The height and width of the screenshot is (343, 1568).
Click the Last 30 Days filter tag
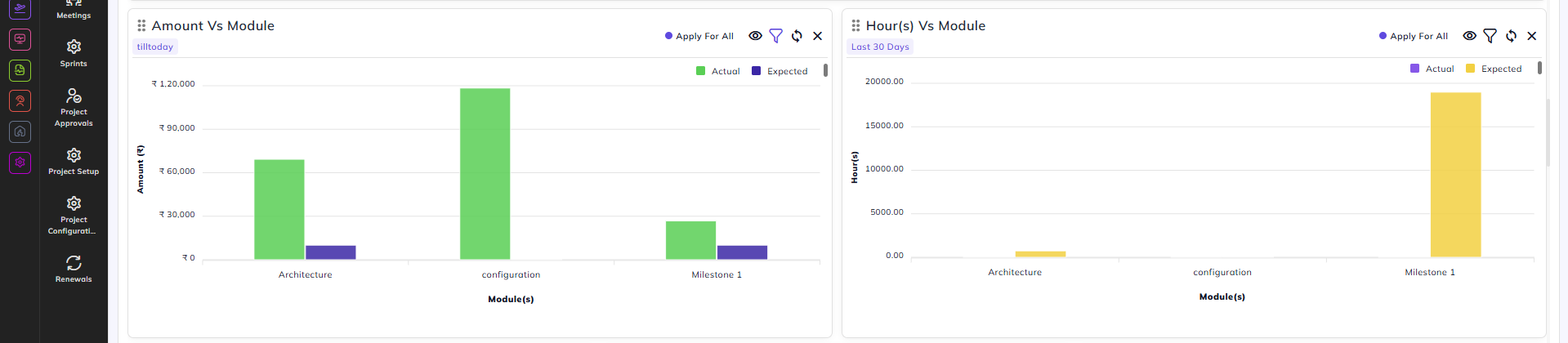(880, 47)
